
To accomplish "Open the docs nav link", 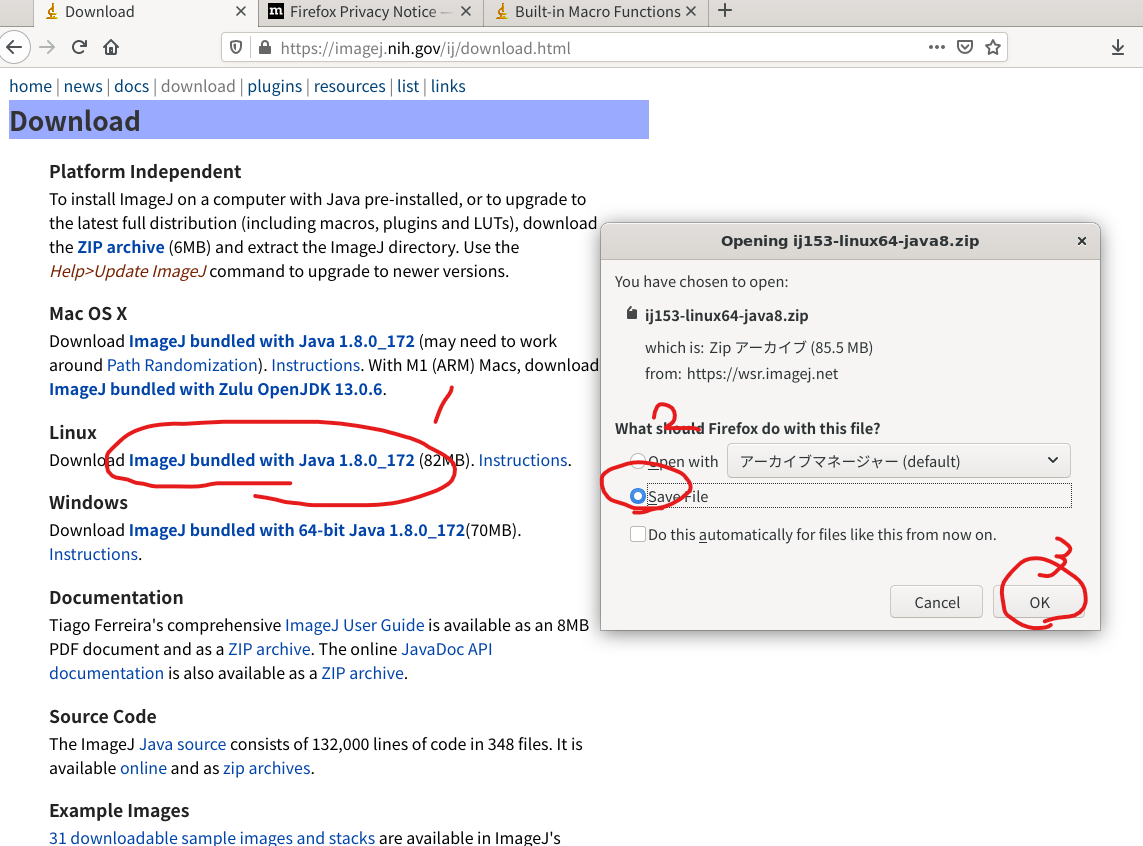I will [131, 86].
